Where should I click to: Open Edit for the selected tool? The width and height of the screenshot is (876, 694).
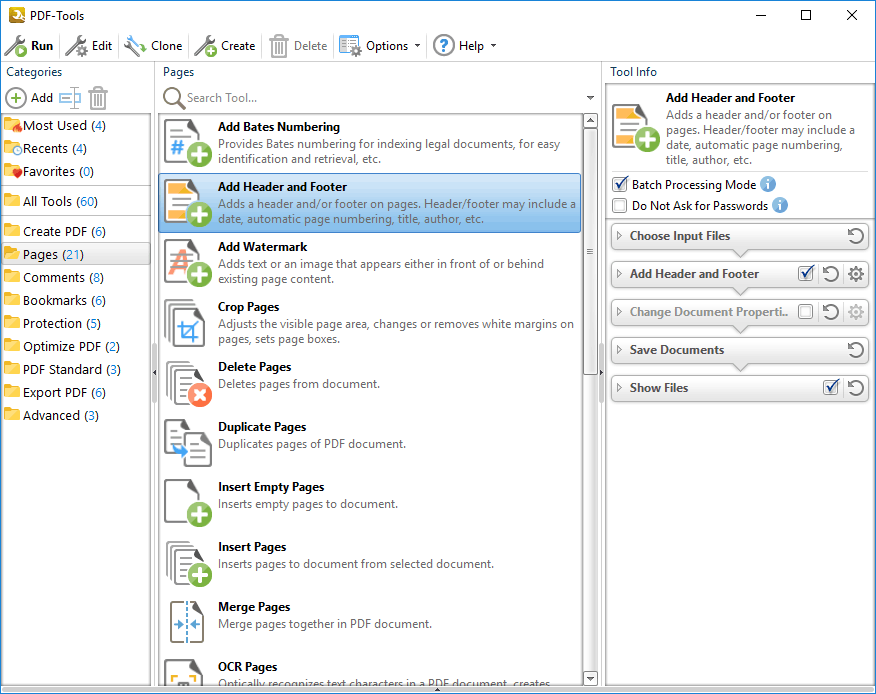(x=89, y=46)
